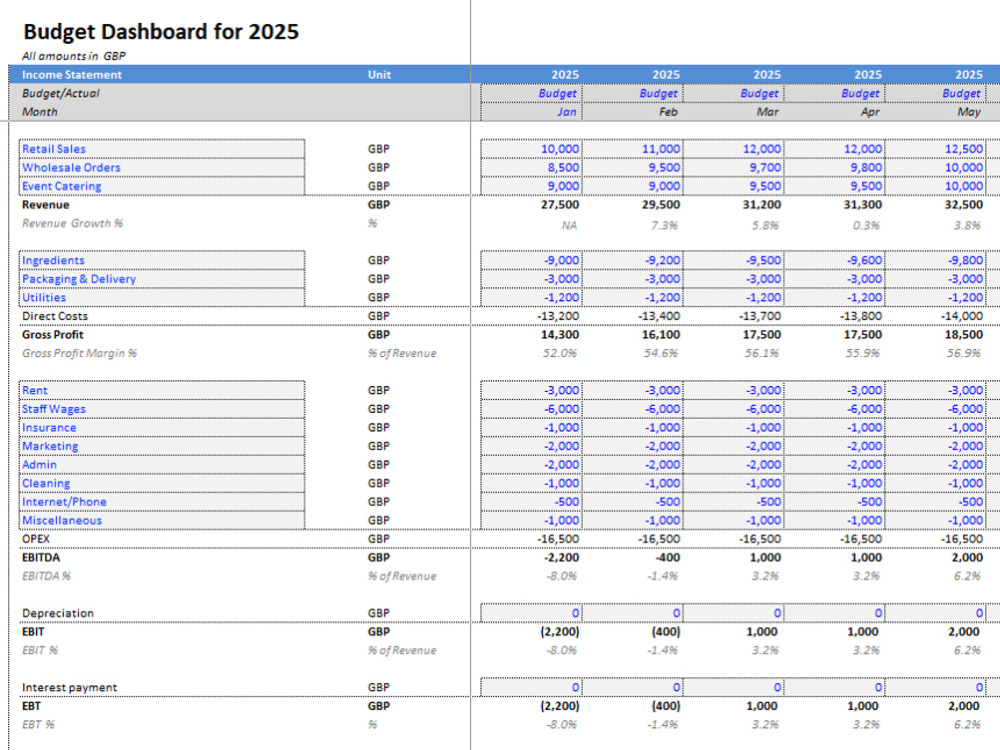Select Ingredients May value -9,800
The image size is (1000, 750).
coord(935,260)
